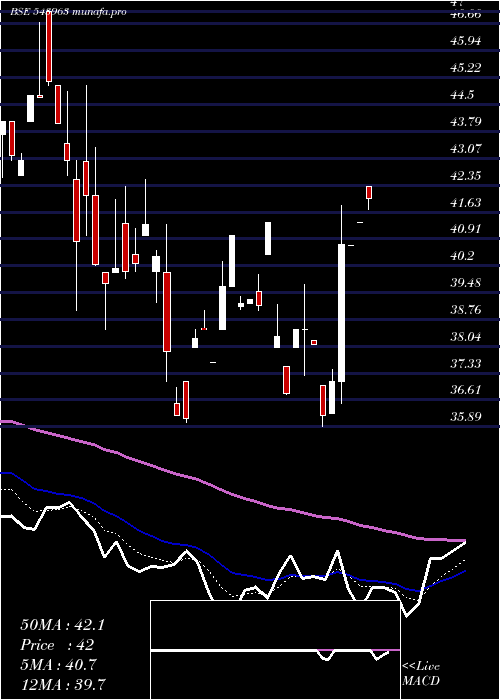Select the 36.61 price label
The width and height of the screenshot is (500, 700).
point(466,390)
